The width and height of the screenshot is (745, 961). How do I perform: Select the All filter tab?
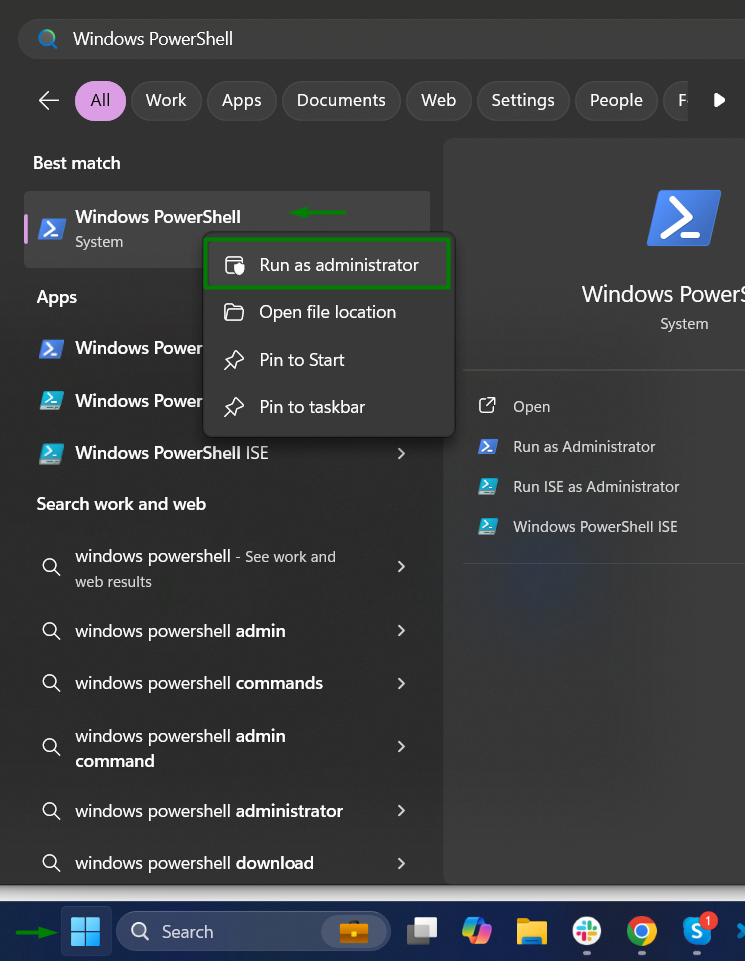point(100,100)
